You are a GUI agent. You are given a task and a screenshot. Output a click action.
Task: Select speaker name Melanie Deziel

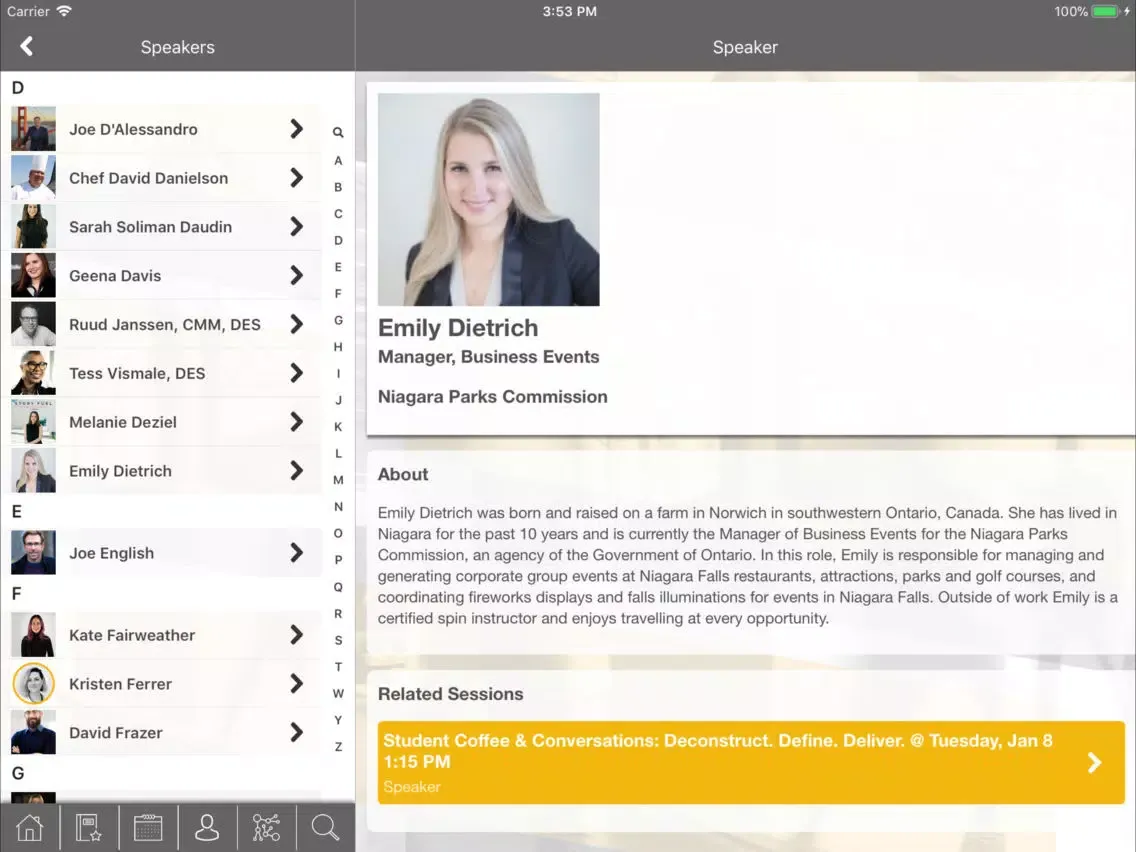click(x=122, y=422)
